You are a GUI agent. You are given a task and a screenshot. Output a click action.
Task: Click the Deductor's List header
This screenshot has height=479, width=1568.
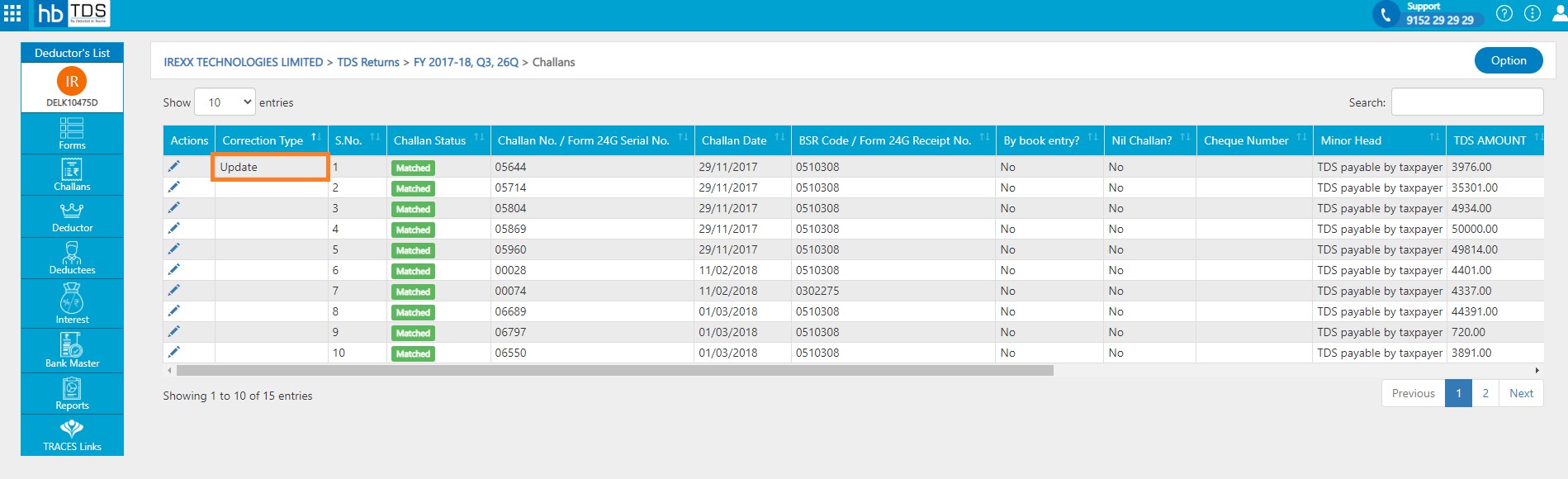[72, 53]
